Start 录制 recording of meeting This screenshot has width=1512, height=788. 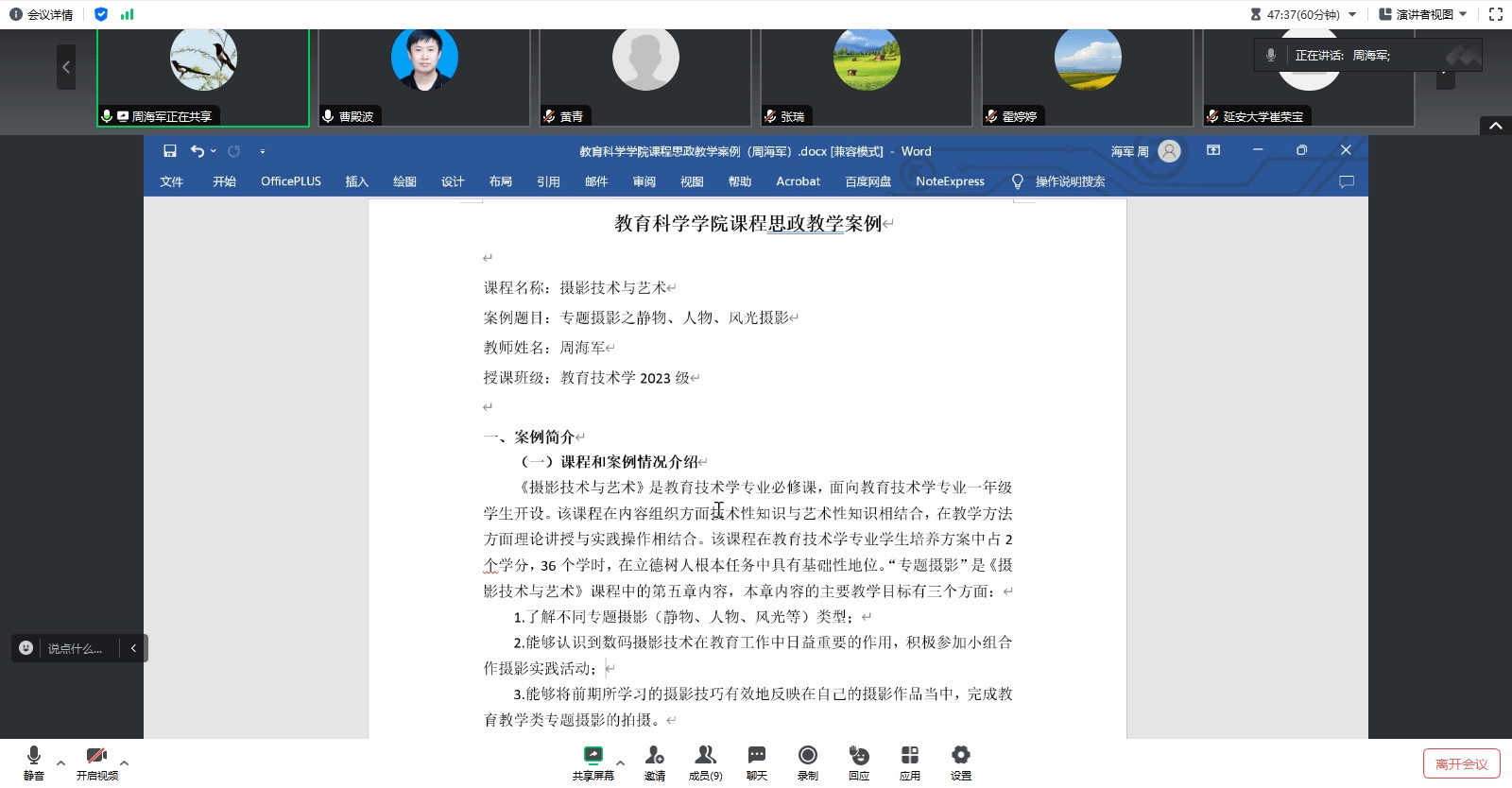click(x=807, y=762)
